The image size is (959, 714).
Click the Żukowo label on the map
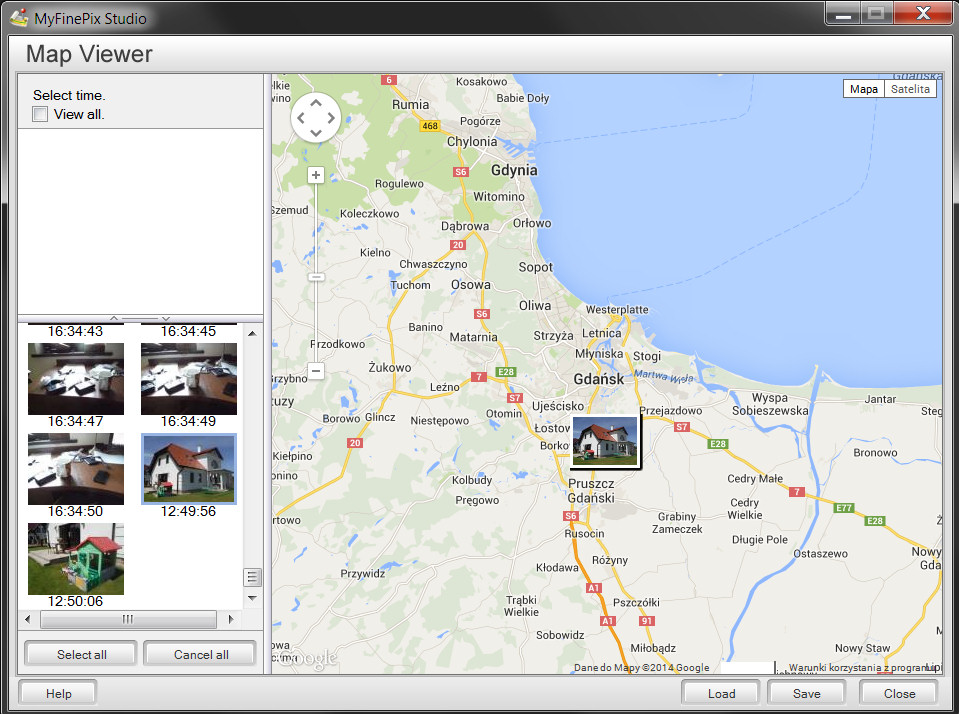(390, 367)
